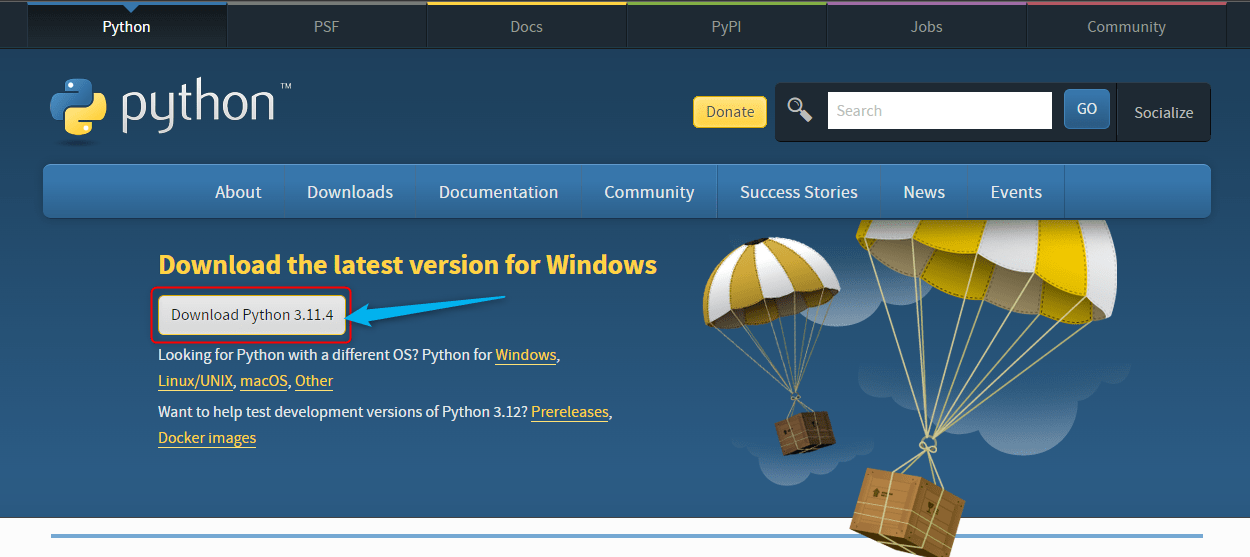This screenshot has height=557, width=1250.
Task: Open the Prereleases link
Action: point(569,412)
